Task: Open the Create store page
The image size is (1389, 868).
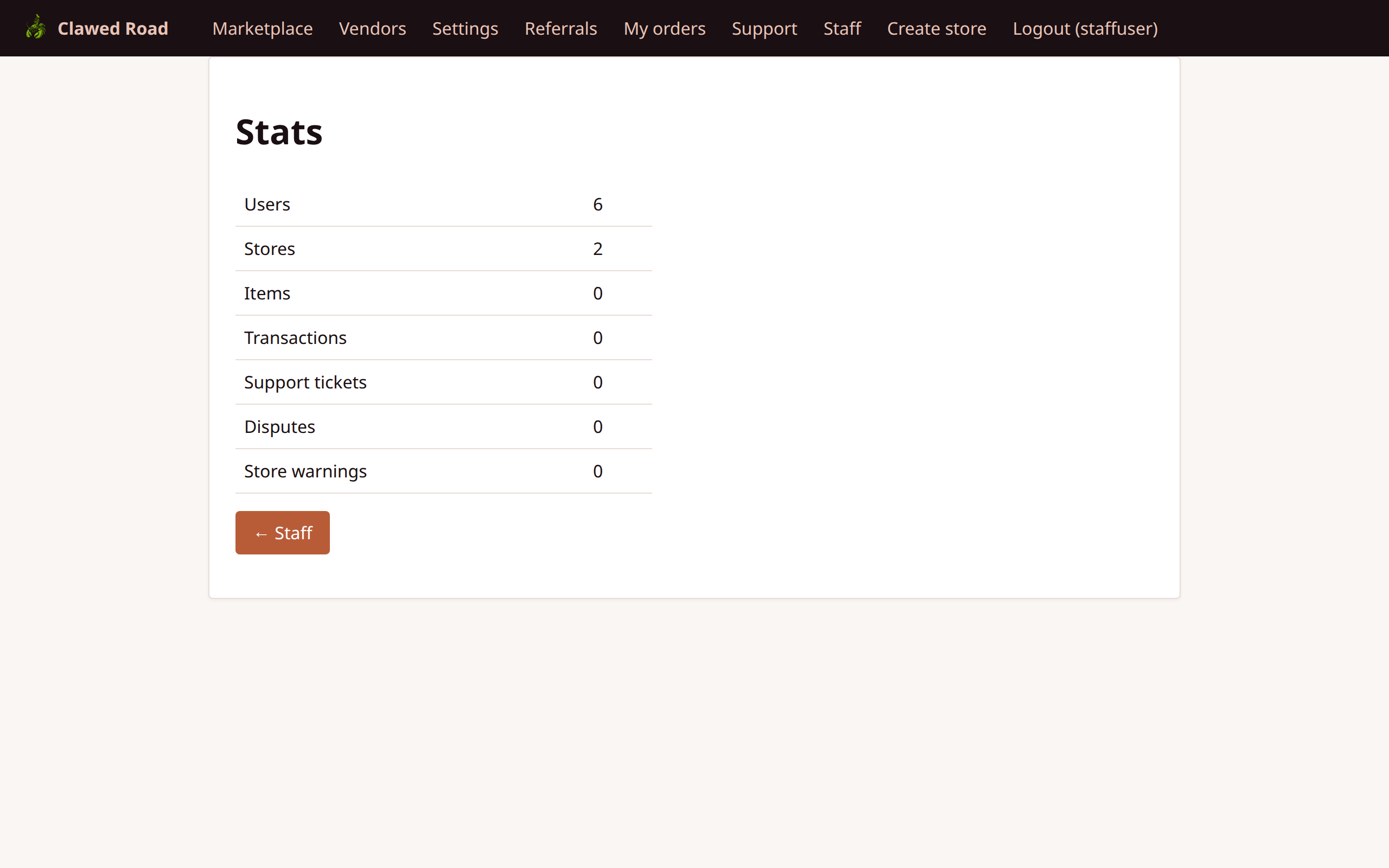Action: tap(936, 28)
